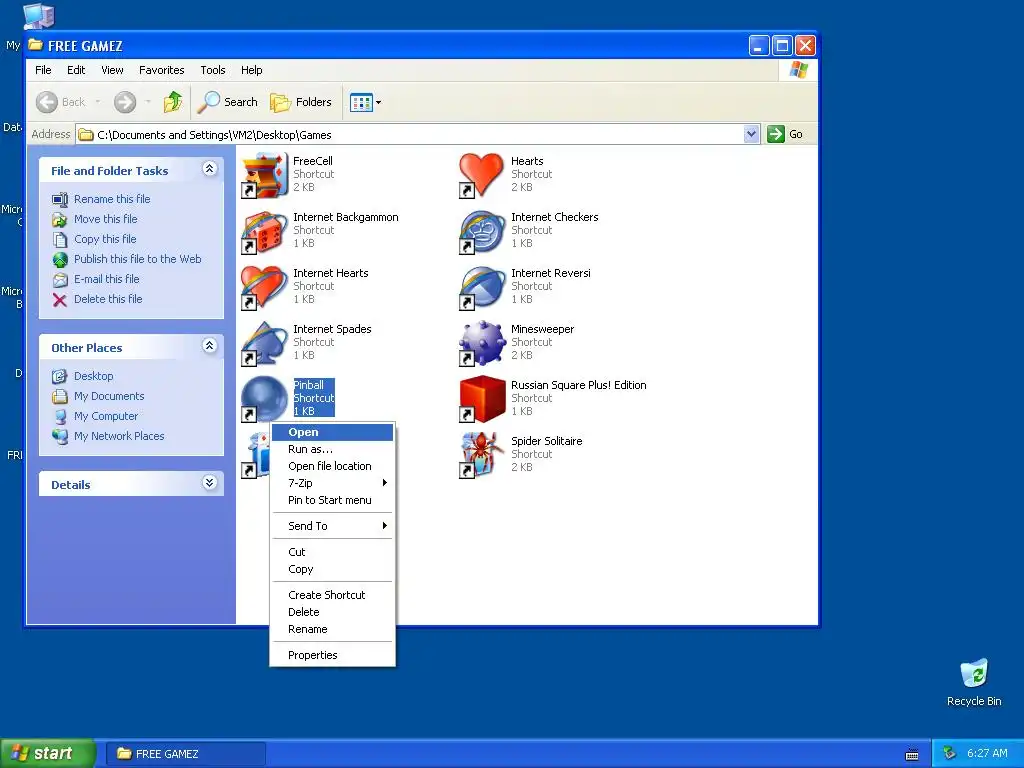Screen dimensions: 1024x768
Task: Select the Internet Hearts icon
Action: (264, 287)
